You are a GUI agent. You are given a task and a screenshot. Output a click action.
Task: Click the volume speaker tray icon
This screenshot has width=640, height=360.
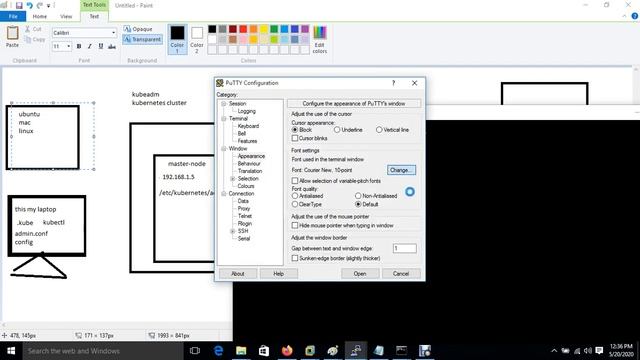(588, 351)
